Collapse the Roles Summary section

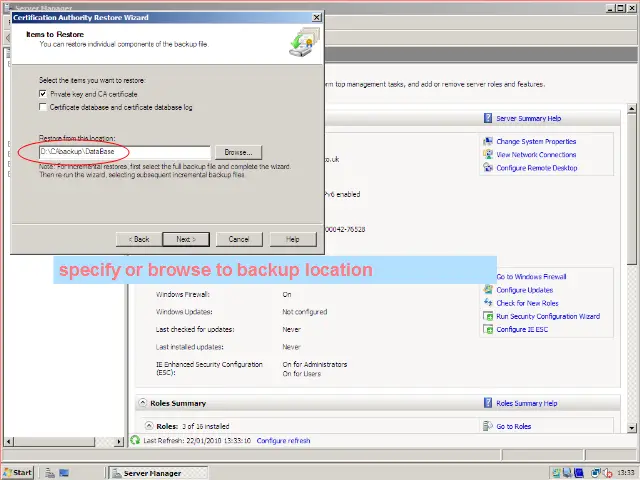coord(142,403)
